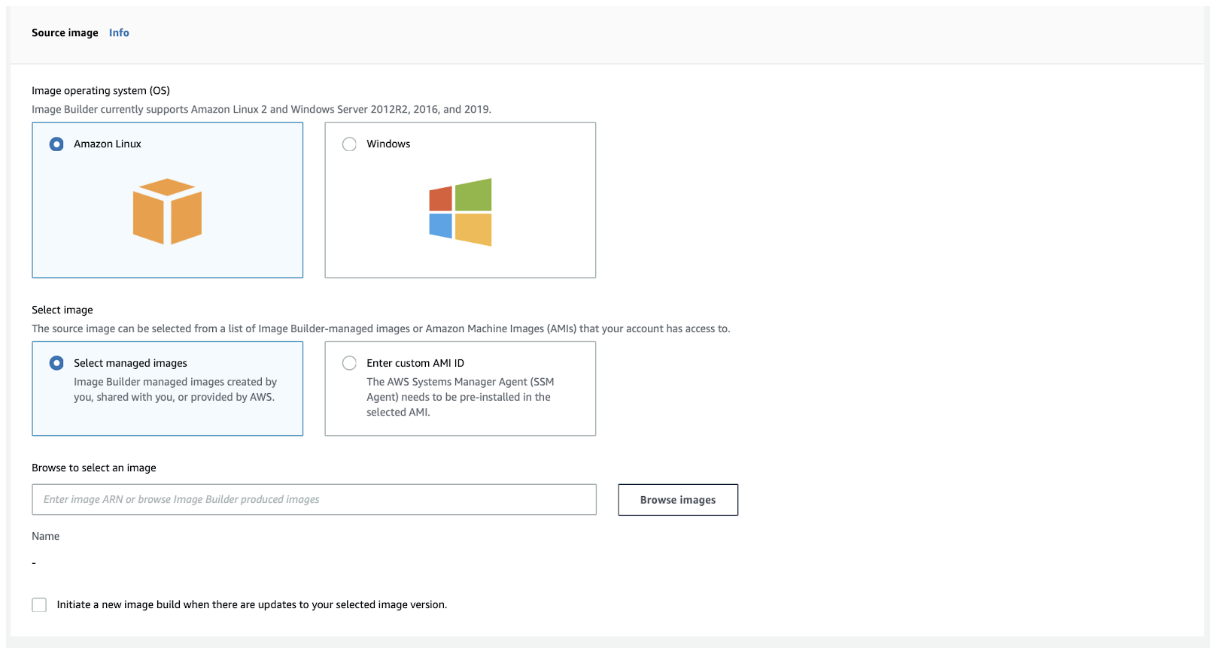Click the Amazon Linux orange box icon
This screenshot has height=652, width=1212.
tap(167, 211)
